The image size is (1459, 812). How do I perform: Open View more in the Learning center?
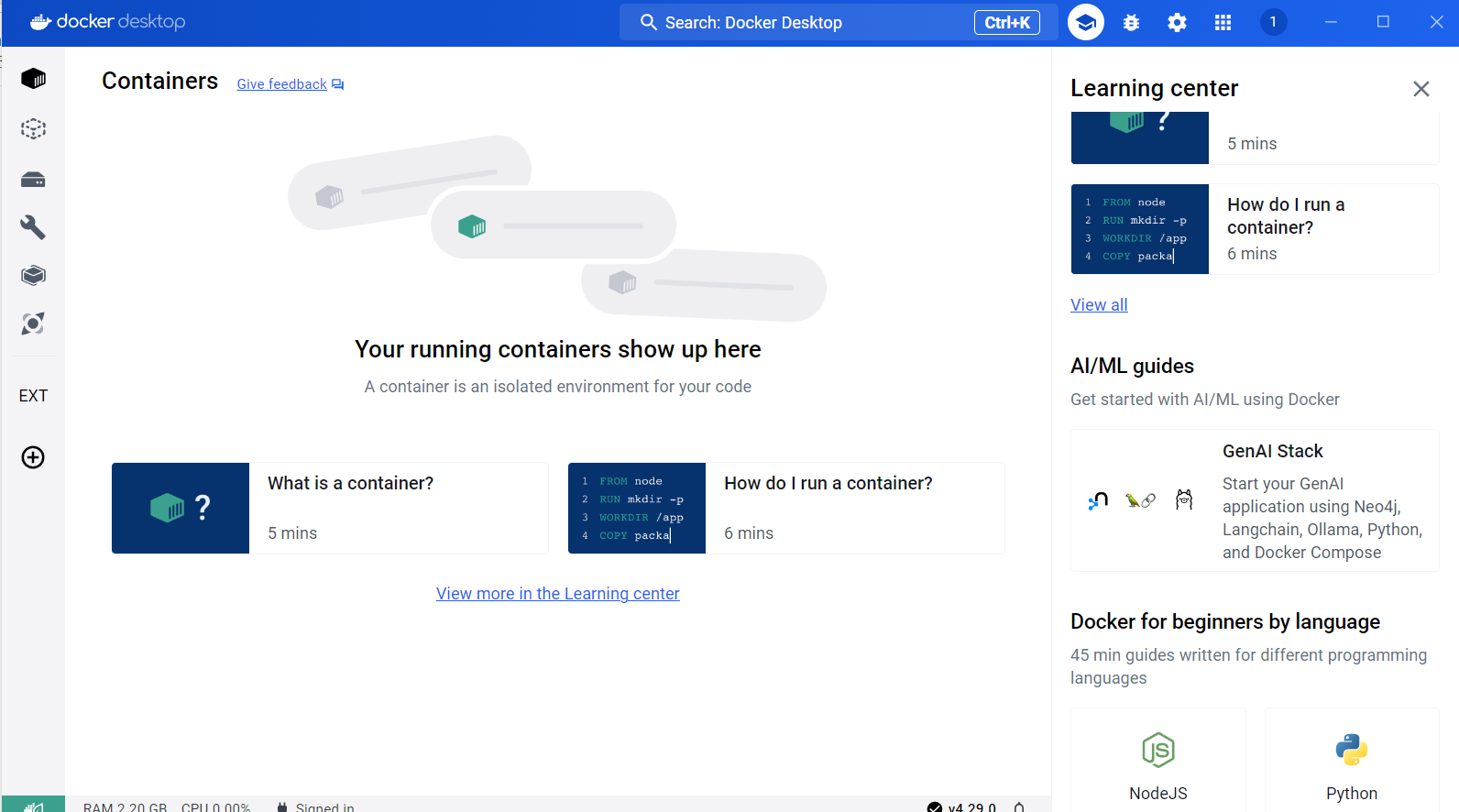click(558, 594)
